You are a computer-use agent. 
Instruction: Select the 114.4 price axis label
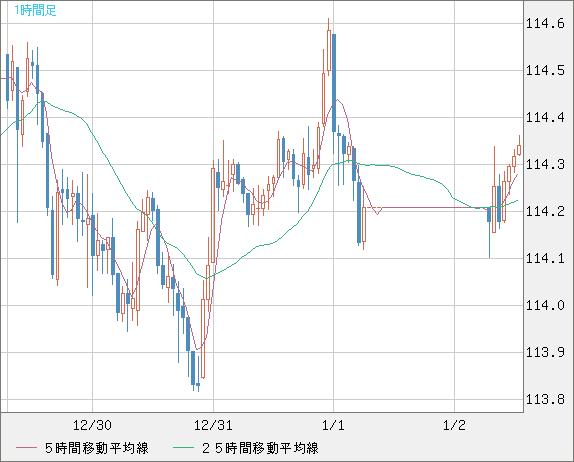pos(545,118)
